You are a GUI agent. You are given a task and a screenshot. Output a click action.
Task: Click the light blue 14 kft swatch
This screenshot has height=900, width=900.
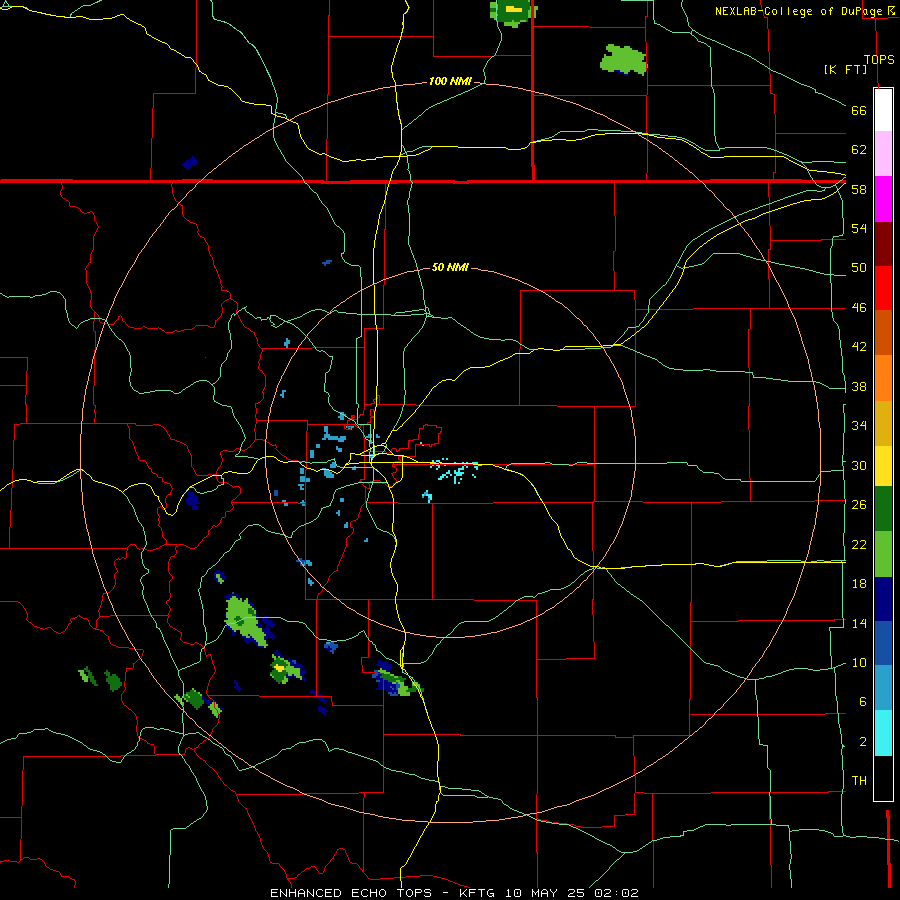[x=883, y=688]
